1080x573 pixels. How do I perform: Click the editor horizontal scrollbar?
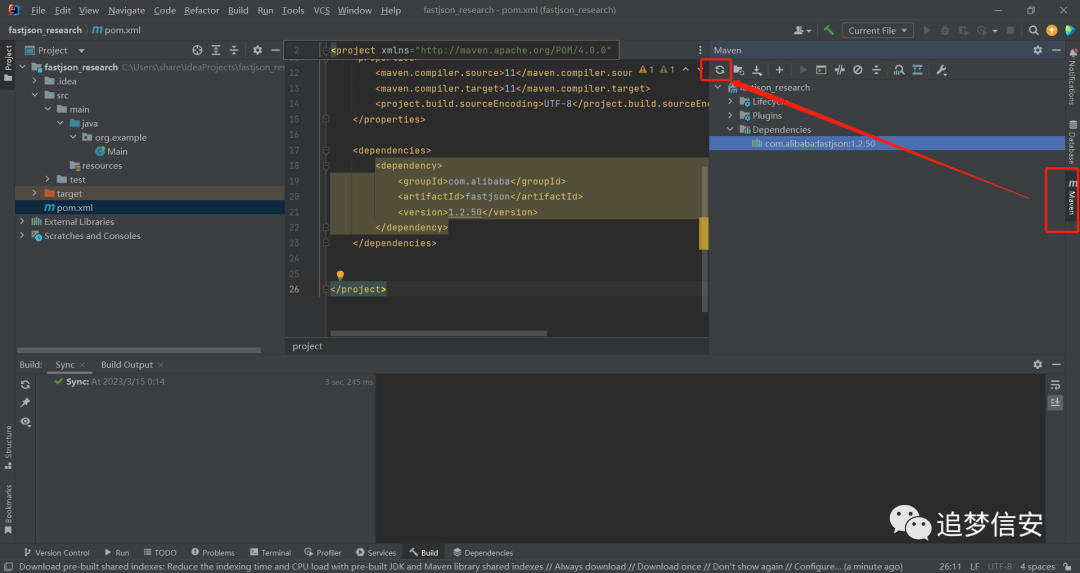(439, 333)
